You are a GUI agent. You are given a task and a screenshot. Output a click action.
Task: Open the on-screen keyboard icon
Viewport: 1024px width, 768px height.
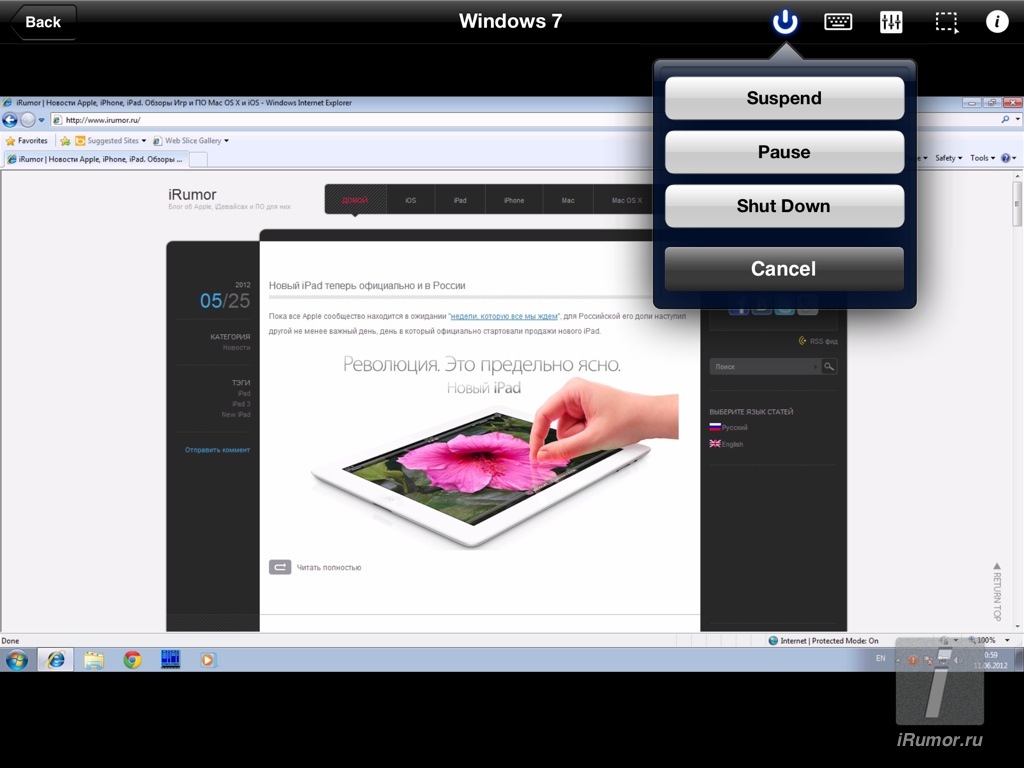click(x=838, y=22)
